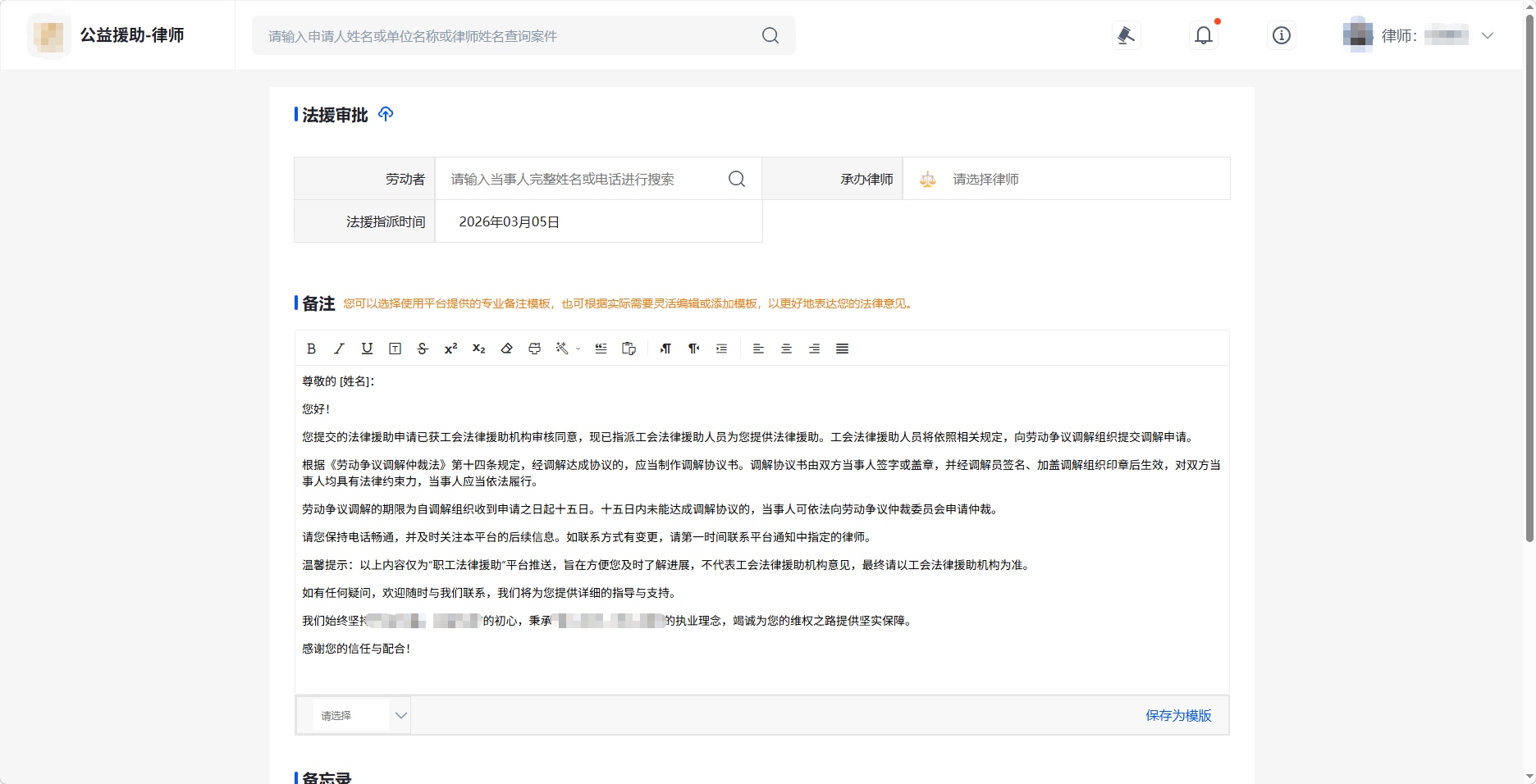
Task: Open the notifications bell
Action: (1203, 35)
